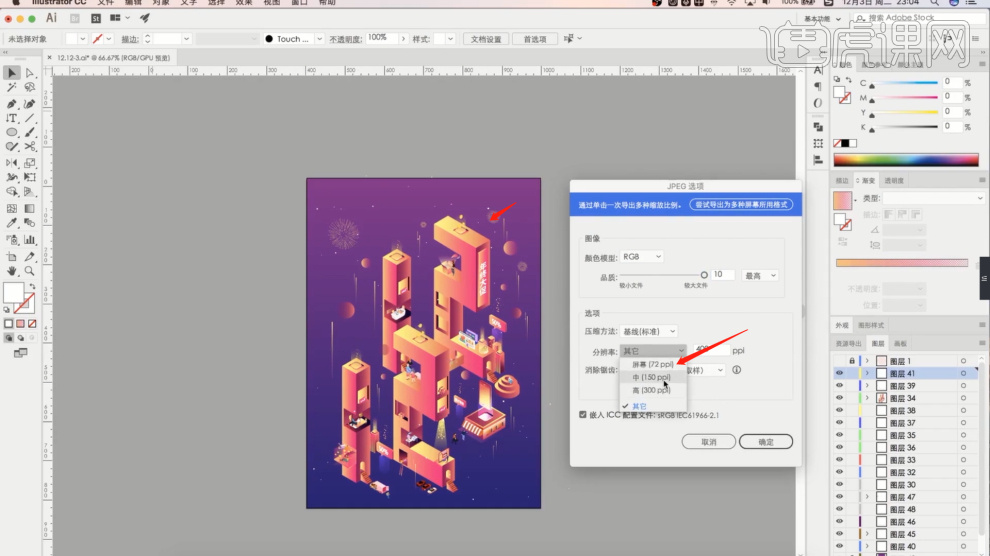Screen dimensions: 990x556
Task: Open the Character panel icon in dock
Action: tap(818, 70)
